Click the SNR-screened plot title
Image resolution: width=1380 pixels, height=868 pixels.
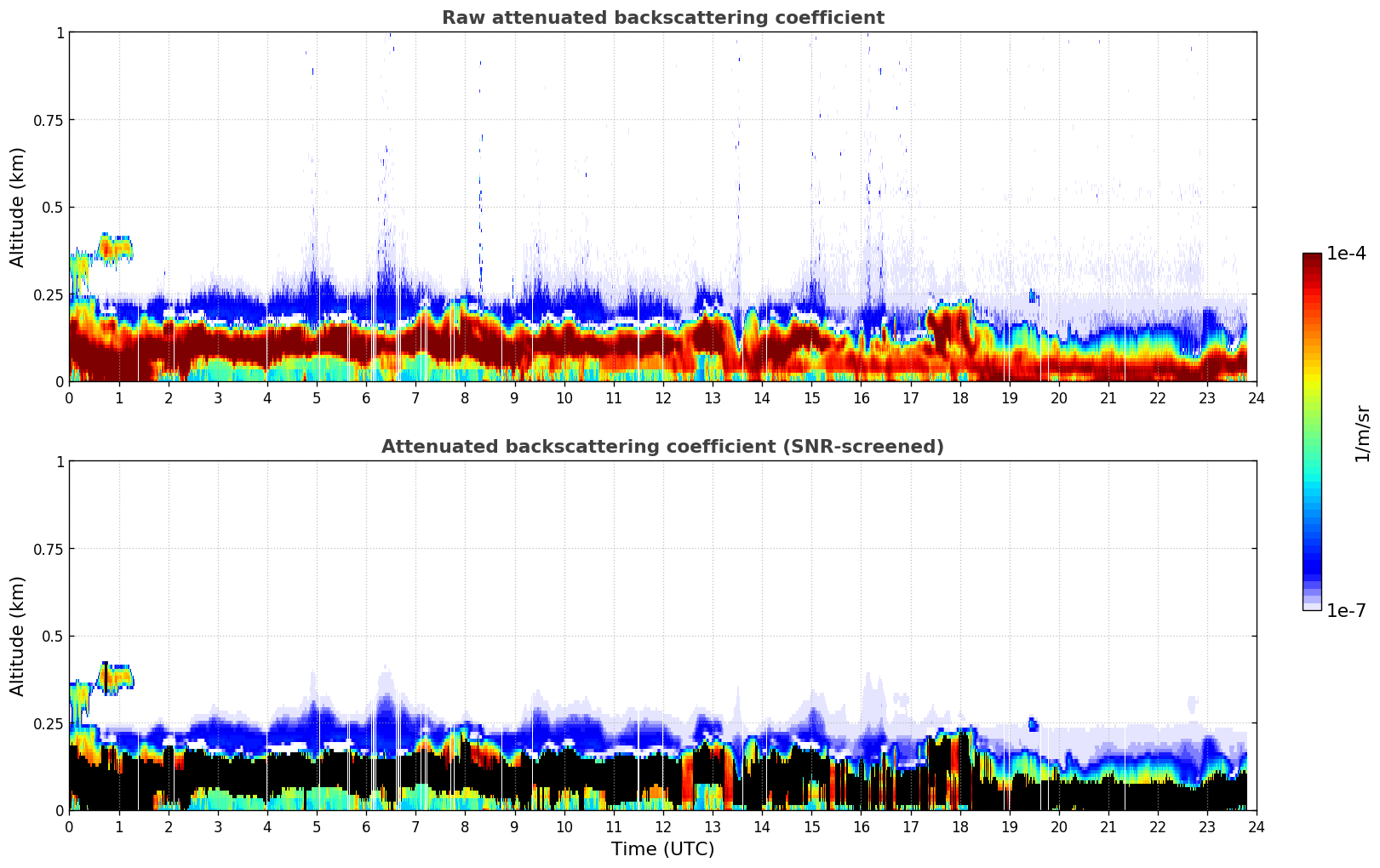pos(662,447)
